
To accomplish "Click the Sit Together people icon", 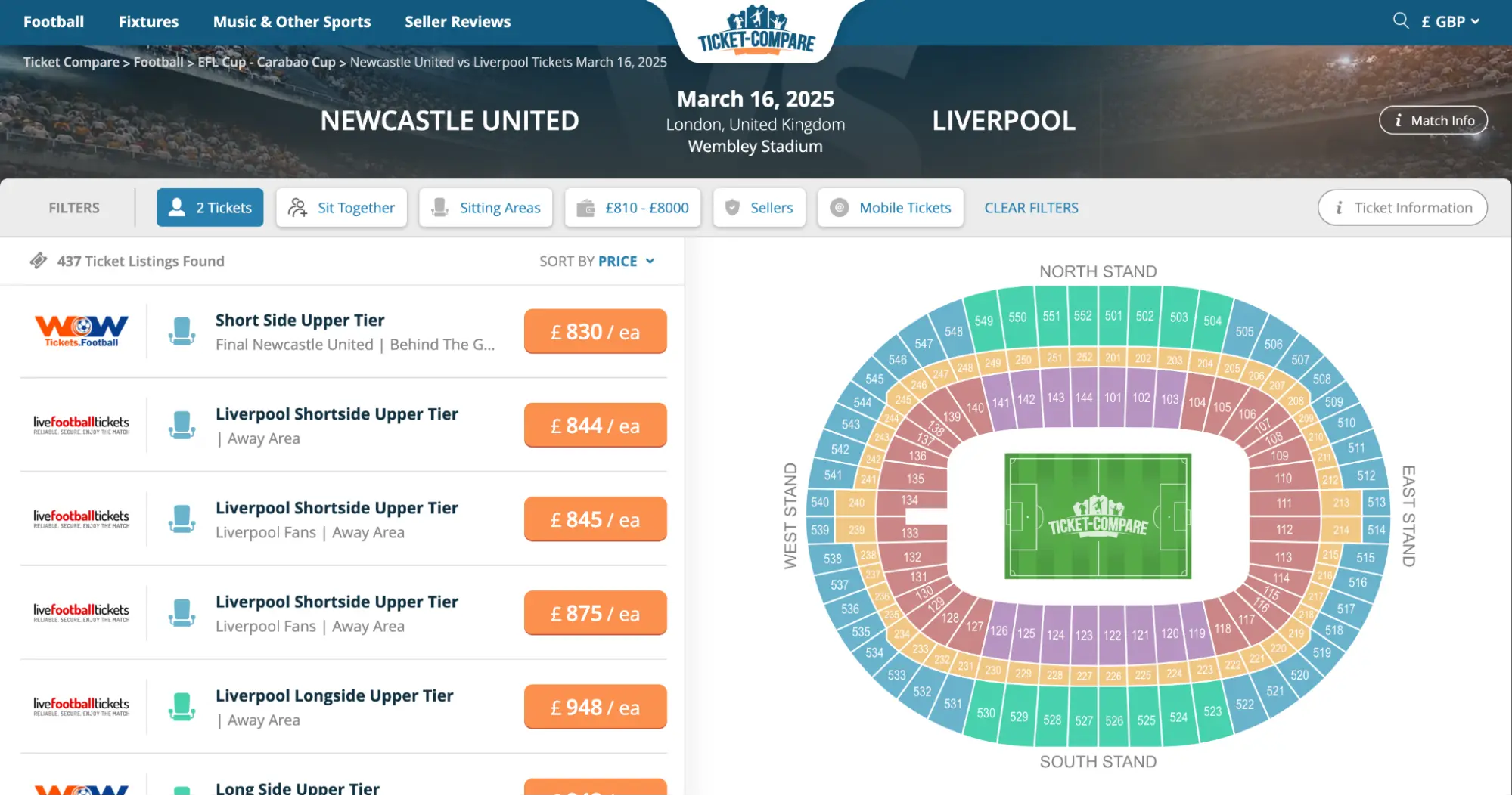I will [298, 207].
